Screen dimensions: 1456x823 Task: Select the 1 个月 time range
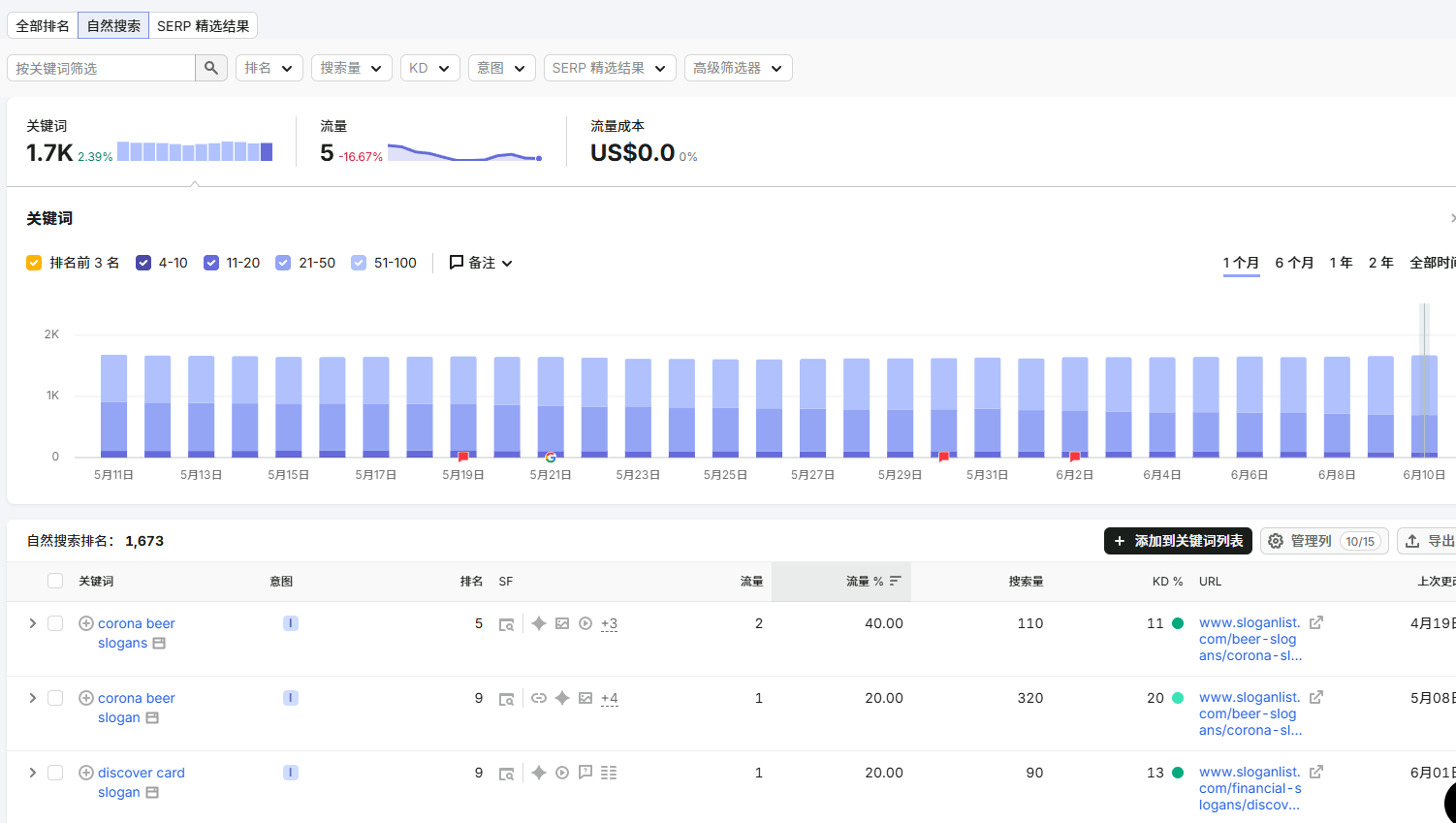click(x=1241, y=263)
